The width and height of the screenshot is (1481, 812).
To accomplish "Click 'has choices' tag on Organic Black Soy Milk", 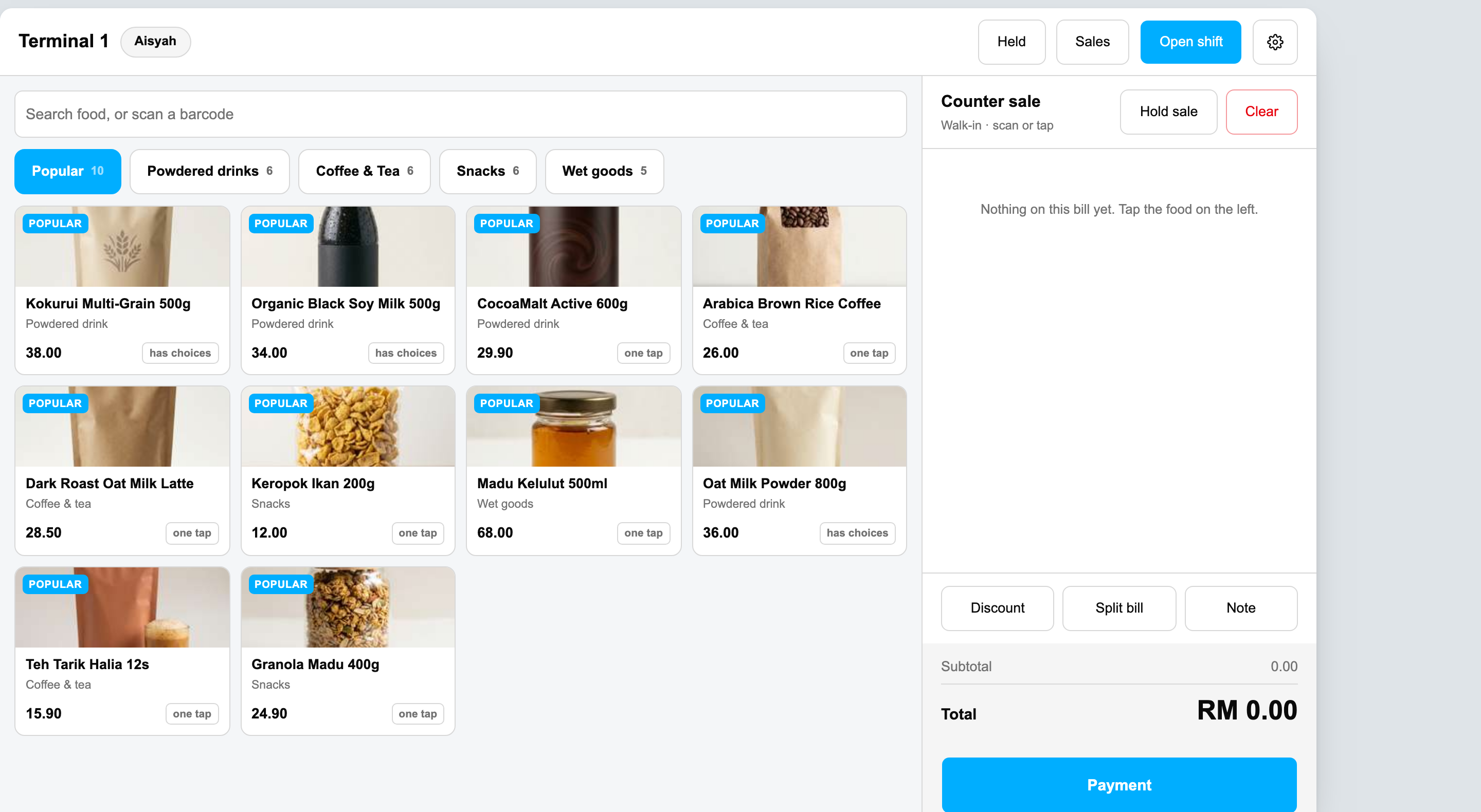I will coord(406,353).
